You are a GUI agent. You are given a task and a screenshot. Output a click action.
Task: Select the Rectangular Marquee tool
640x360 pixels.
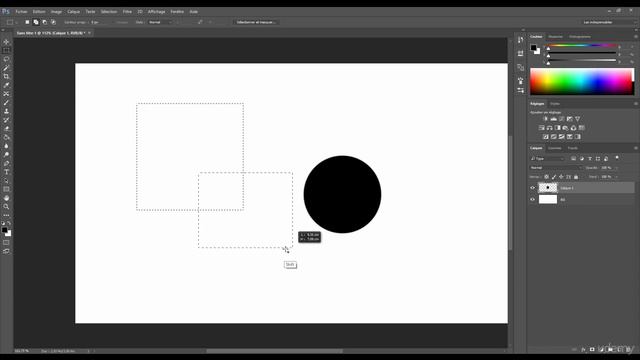click(6, 51)
